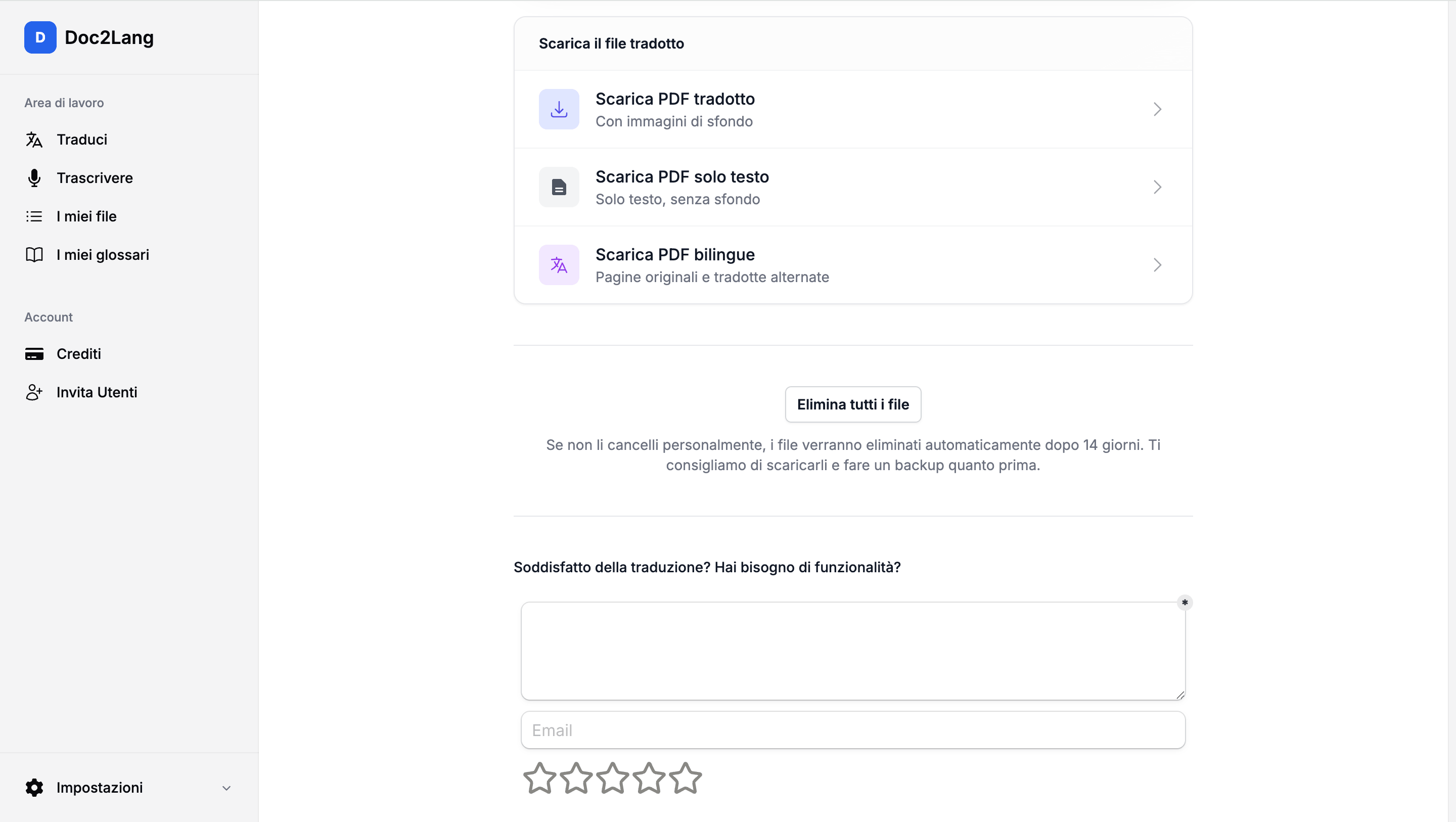Rate the translation one star

(540, 778)
